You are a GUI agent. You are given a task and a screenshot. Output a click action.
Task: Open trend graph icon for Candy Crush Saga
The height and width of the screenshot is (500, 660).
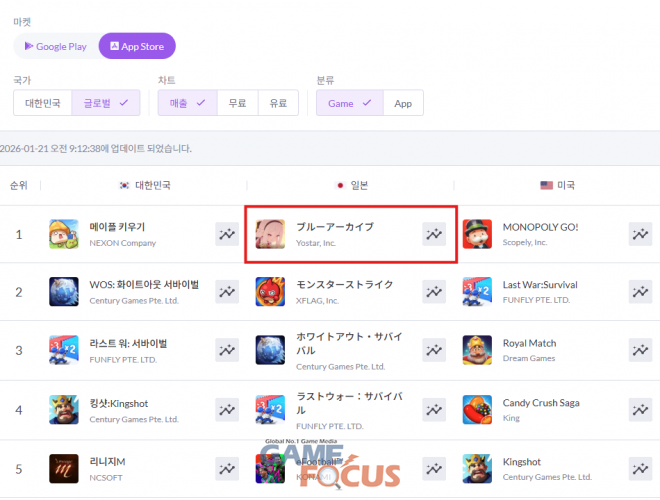640,409
